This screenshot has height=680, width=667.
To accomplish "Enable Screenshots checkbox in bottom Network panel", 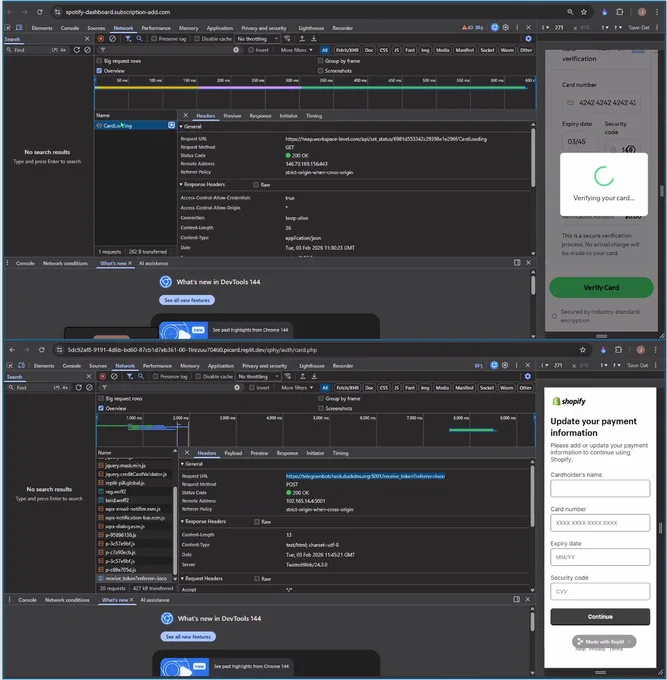I will [x=321, y=409].
